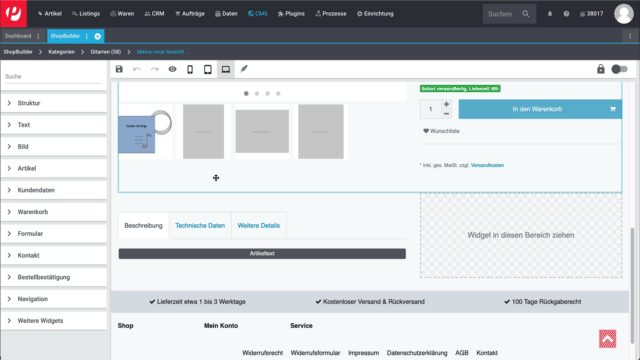Screen dimensions: 640x360
Task: Click the scroll-to-top arrow button
Action: [x=607, y=339]
